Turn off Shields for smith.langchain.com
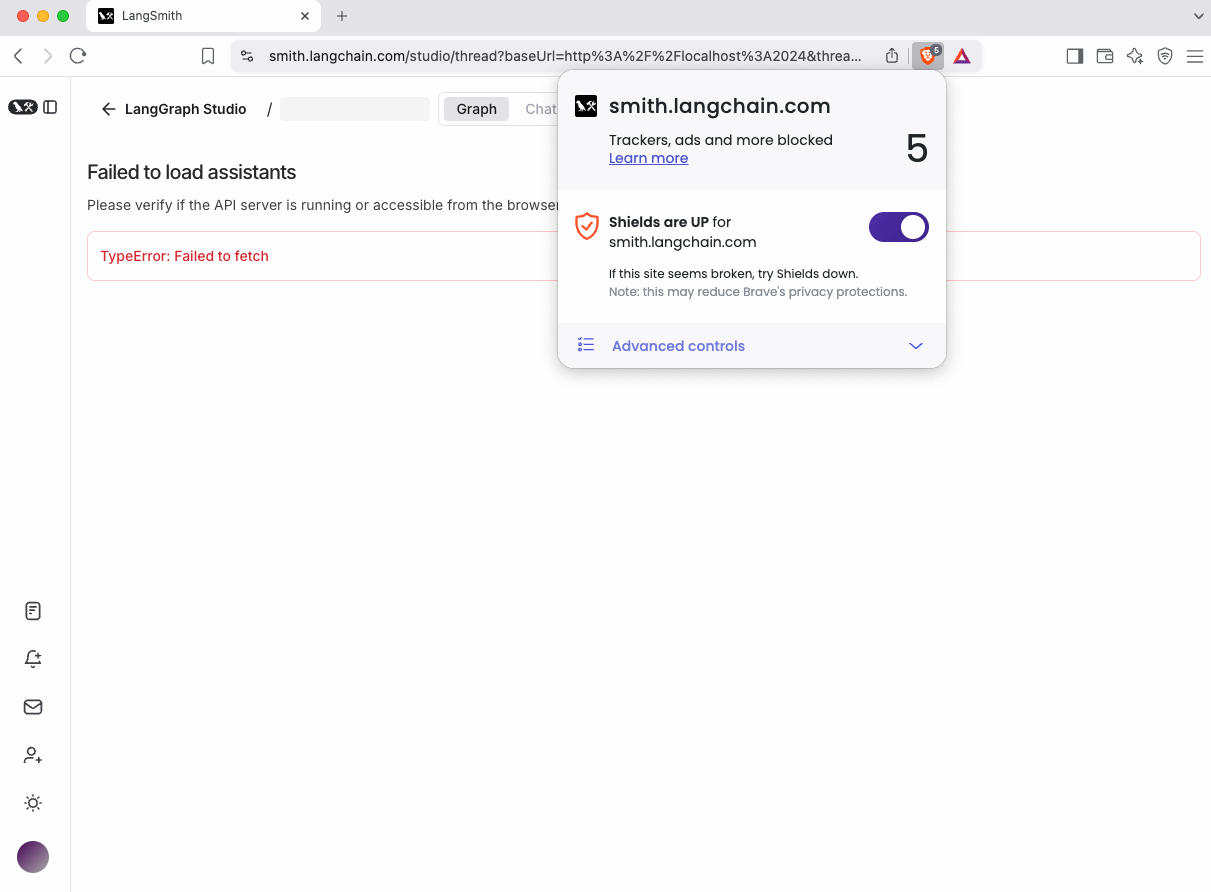This screenshot has height=892, width=1211. click(x=898, y=227)
